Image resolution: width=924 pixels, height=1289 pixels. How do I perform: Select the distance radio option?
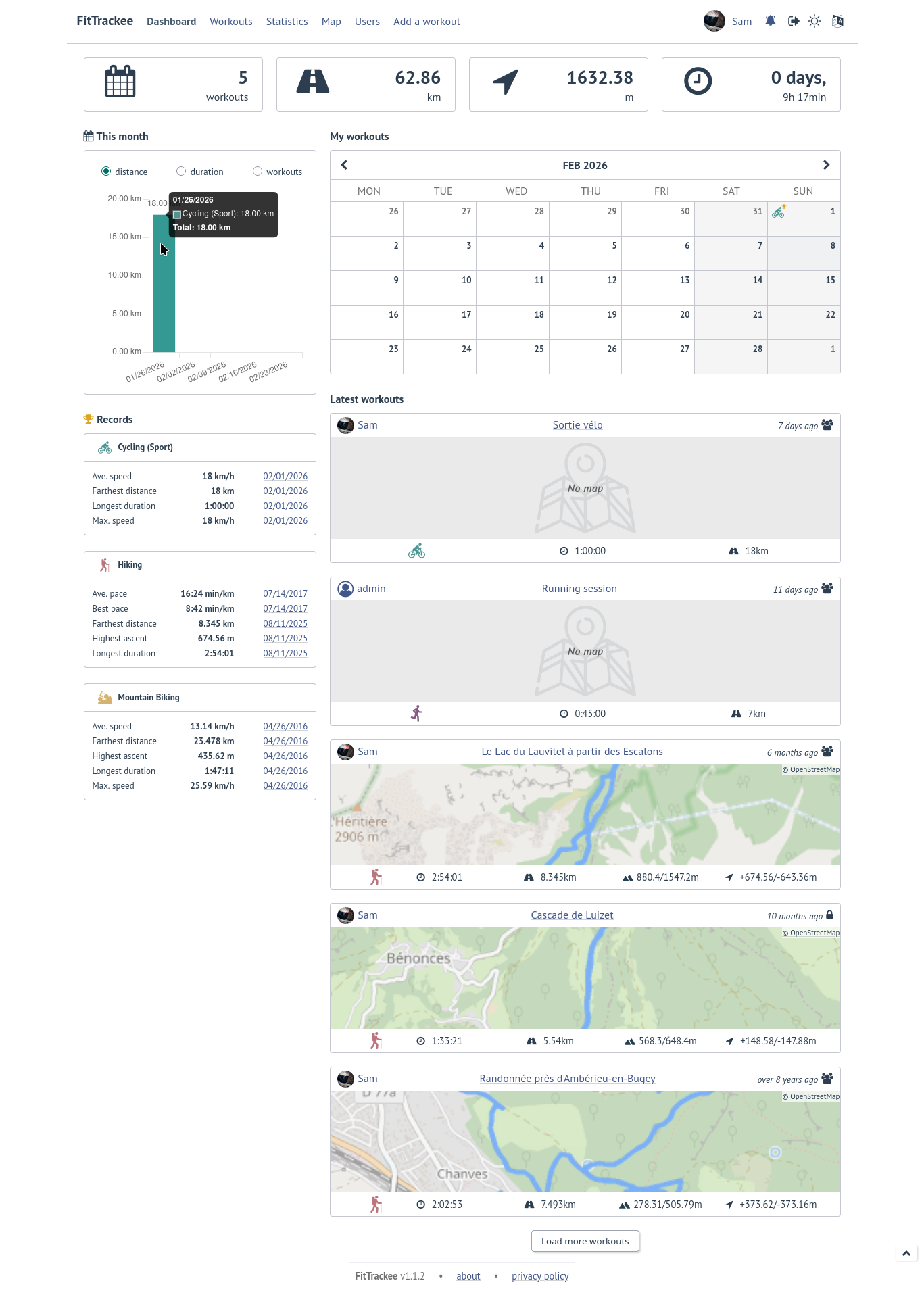[x=106, y=171]
